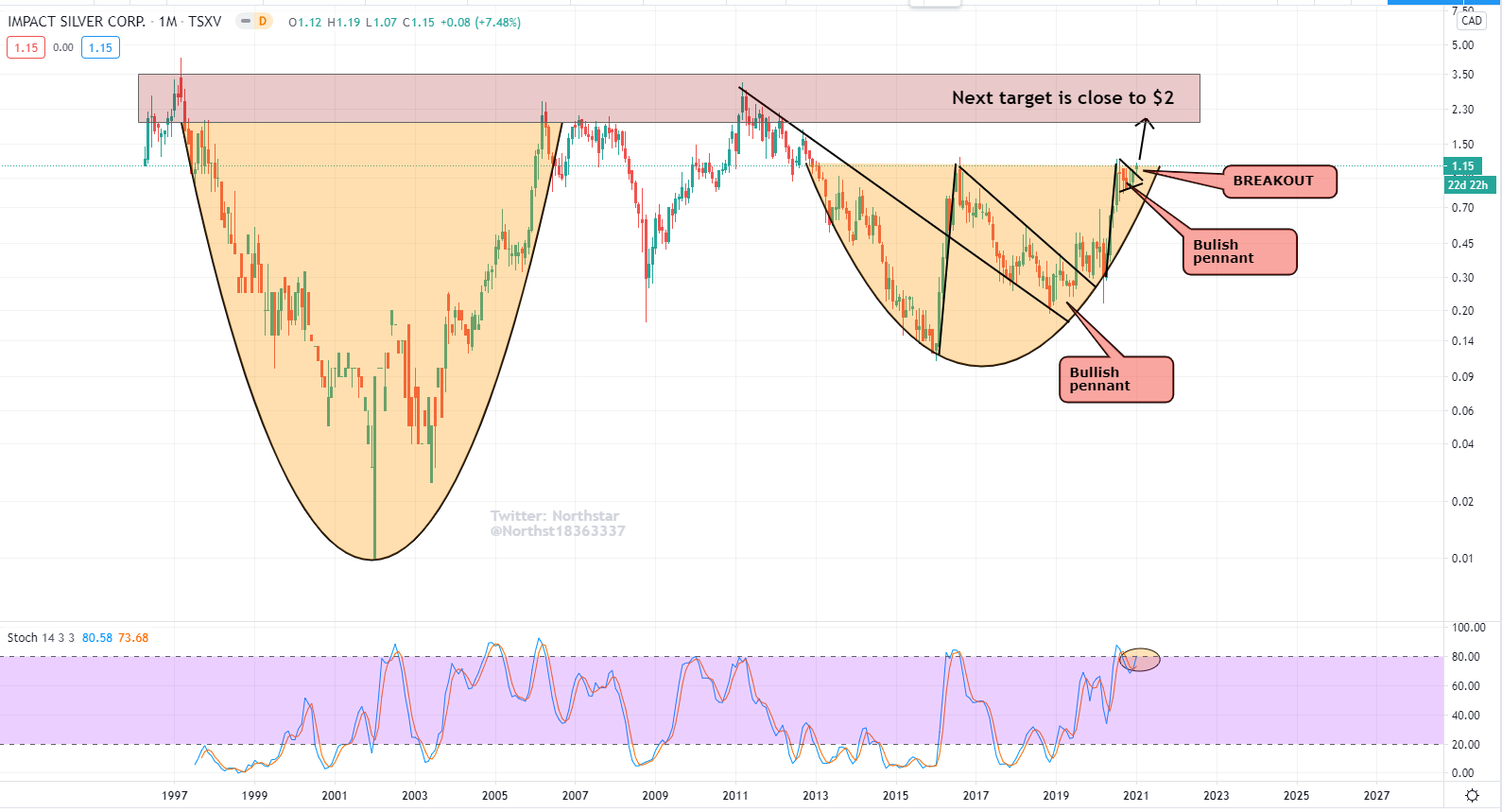Open chart settings via the gear icon
The width and height of the screenshot is (1502, 812).
(1472, 796)
